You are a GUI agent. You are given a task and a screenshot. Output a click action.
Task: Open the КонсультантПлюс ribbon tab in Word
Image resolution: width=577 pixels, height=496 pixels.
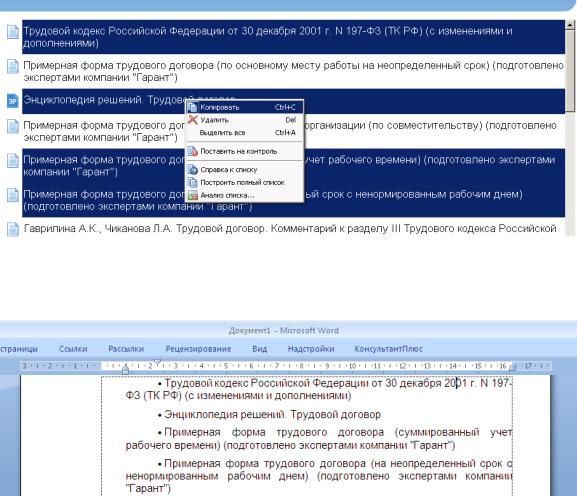pos(389,349)
